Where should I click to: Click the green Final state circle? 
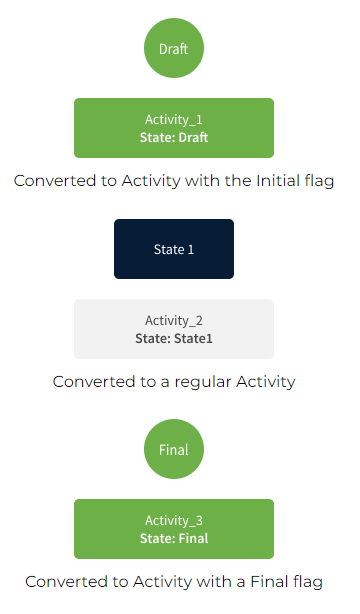click(174, 449)
